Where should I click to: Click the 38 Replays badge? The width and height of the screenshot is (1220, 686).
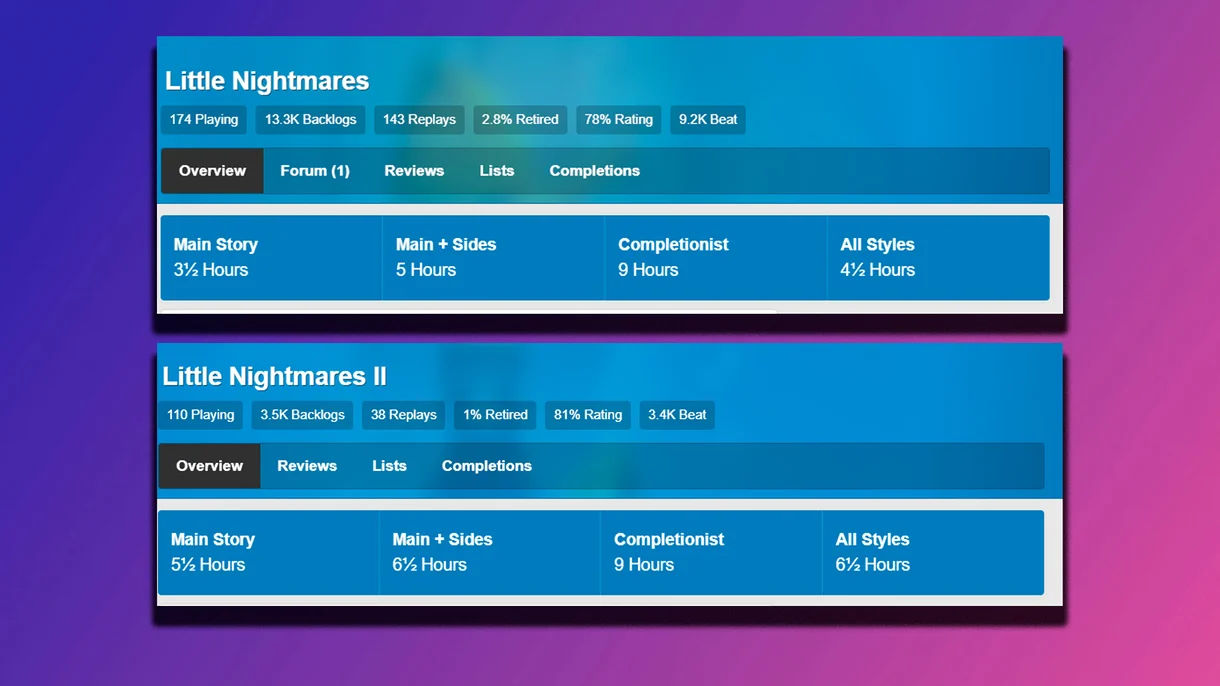pos(403,415)
